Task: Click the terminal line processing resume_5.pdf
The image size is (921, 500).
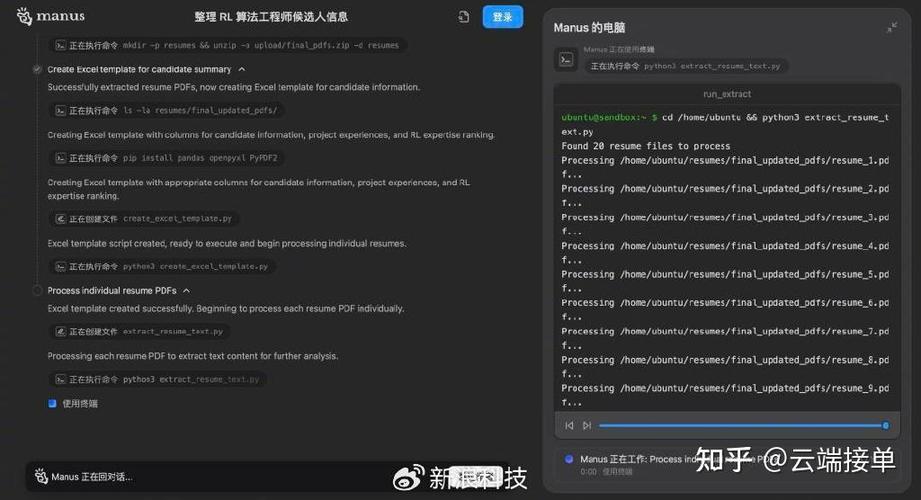Action: [725, 281]
